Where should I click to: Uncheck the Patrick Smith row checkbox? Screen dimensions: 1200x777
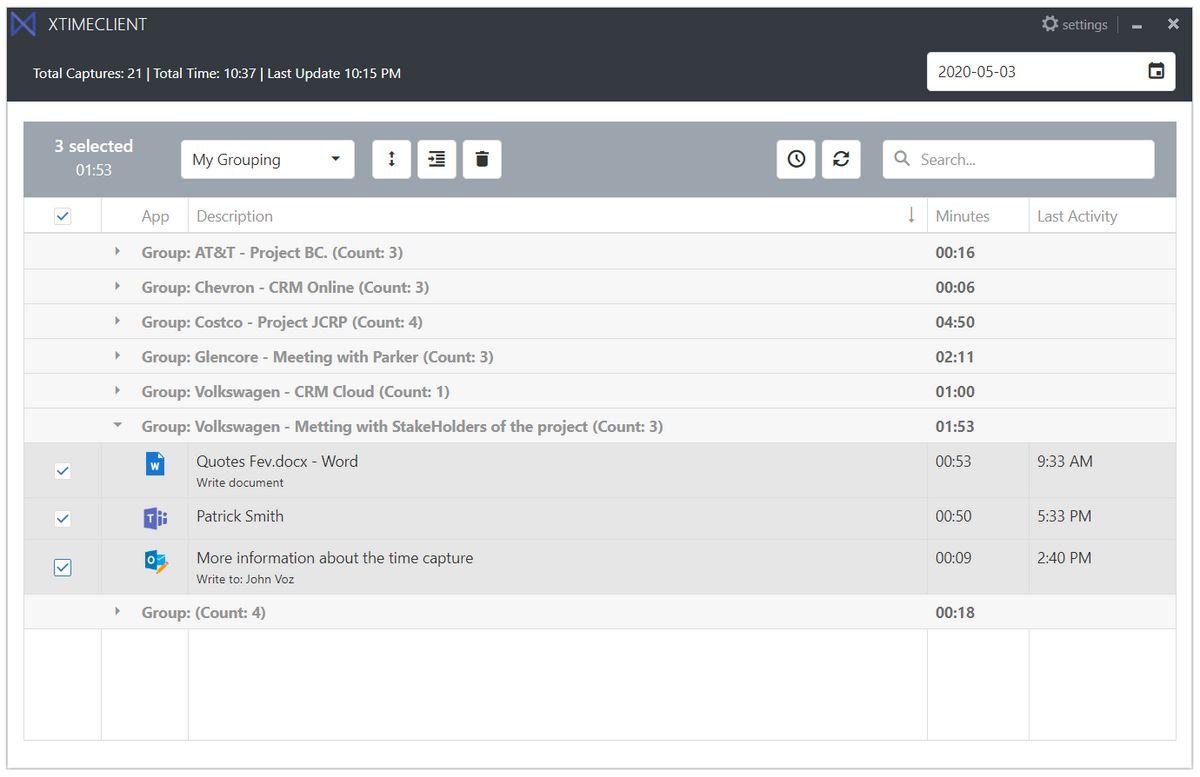point(62,518)
